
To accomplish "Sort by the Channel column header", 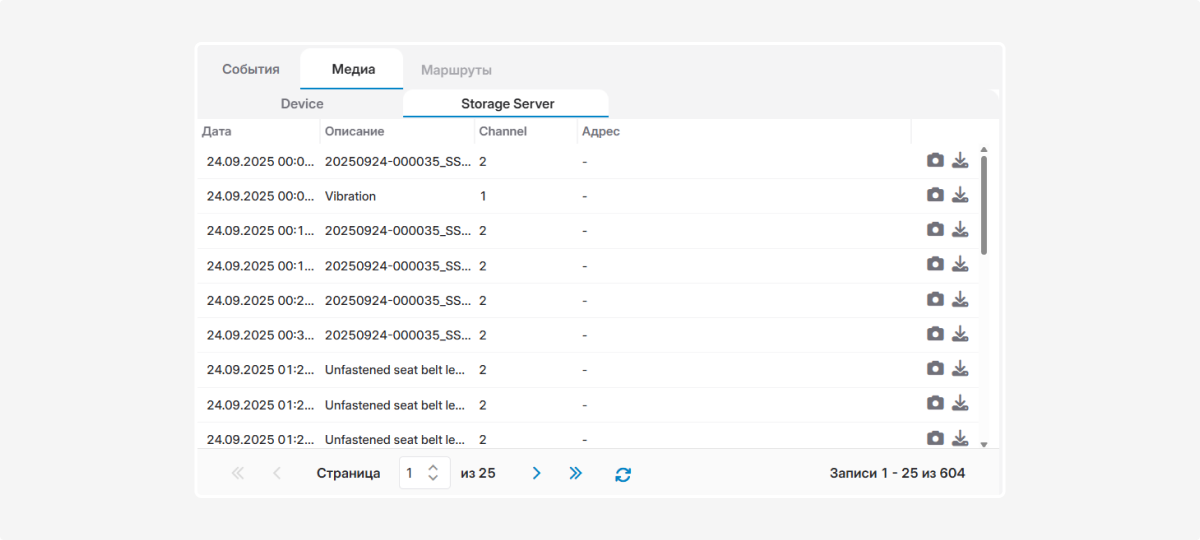I will (502, 131).
